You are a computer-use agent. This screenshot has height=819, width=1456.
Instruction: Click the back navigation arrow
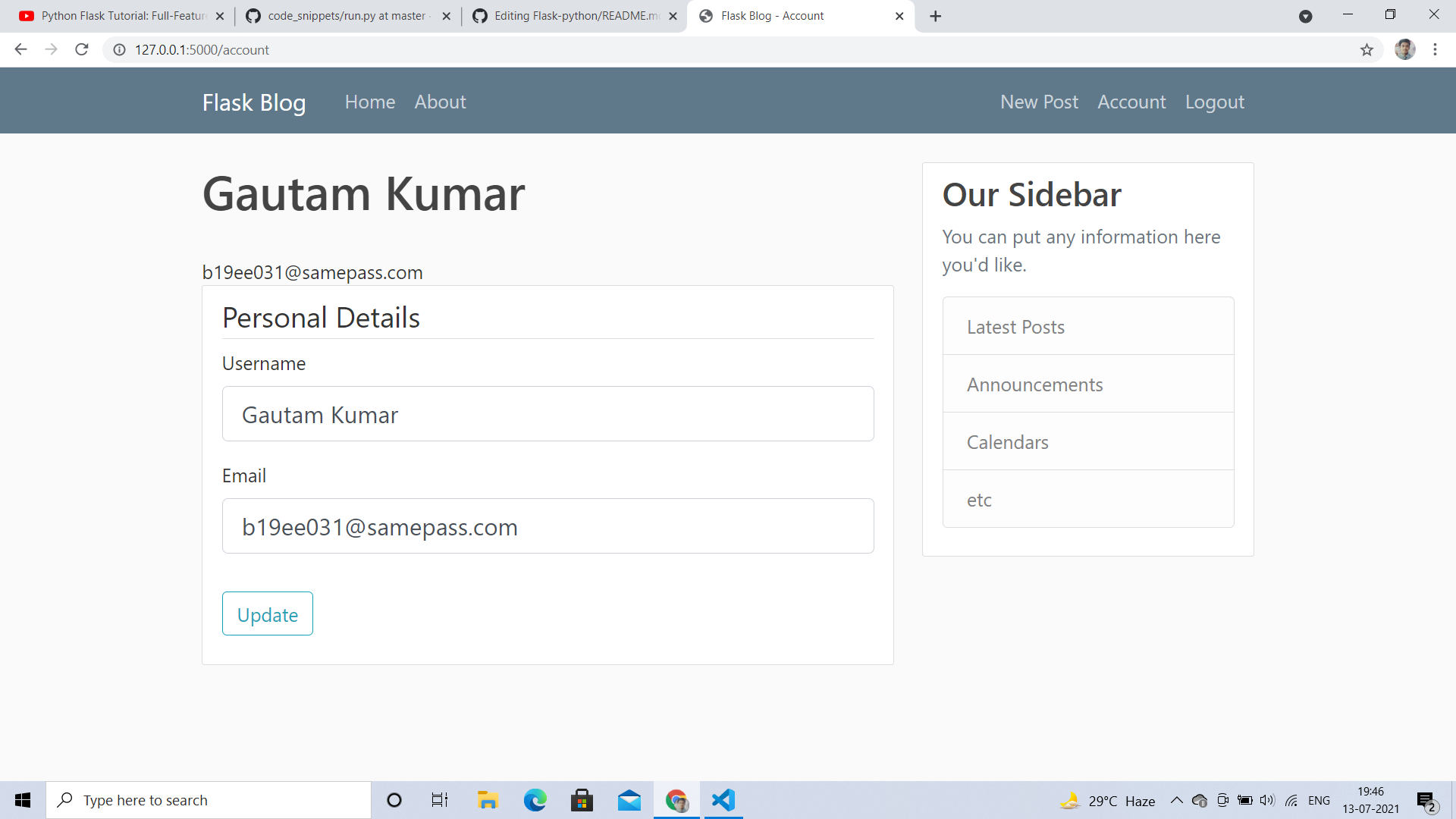20,49
